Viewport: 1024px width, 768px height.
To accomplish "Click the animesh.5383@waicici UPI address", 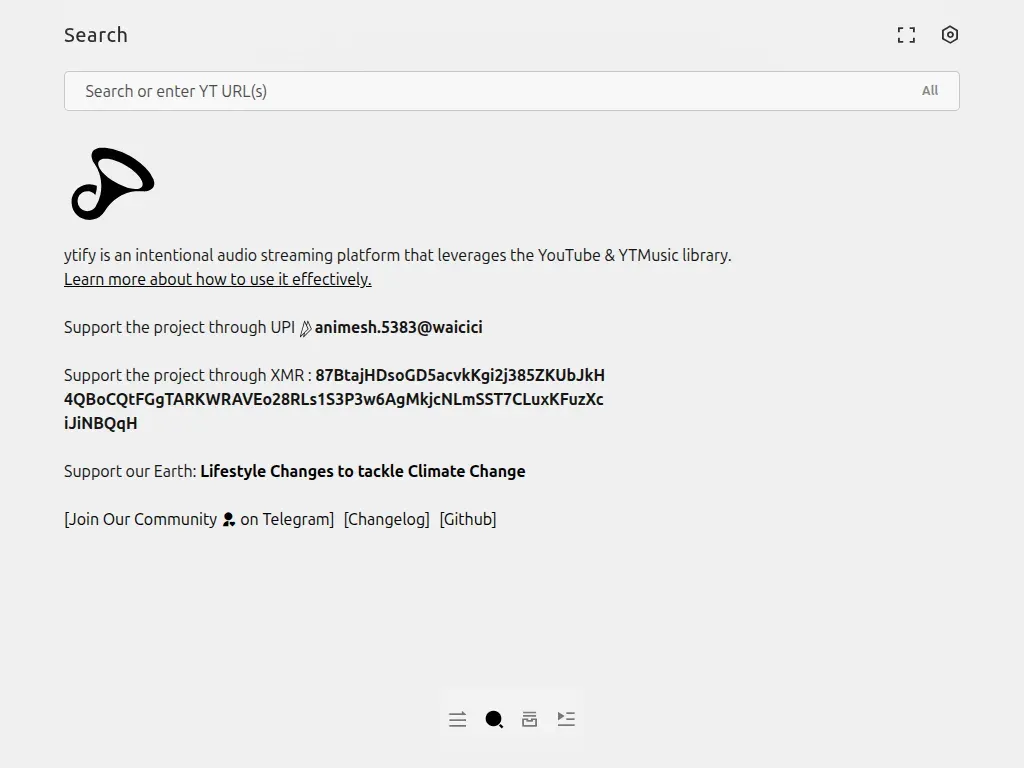I will tap(398, 327).
